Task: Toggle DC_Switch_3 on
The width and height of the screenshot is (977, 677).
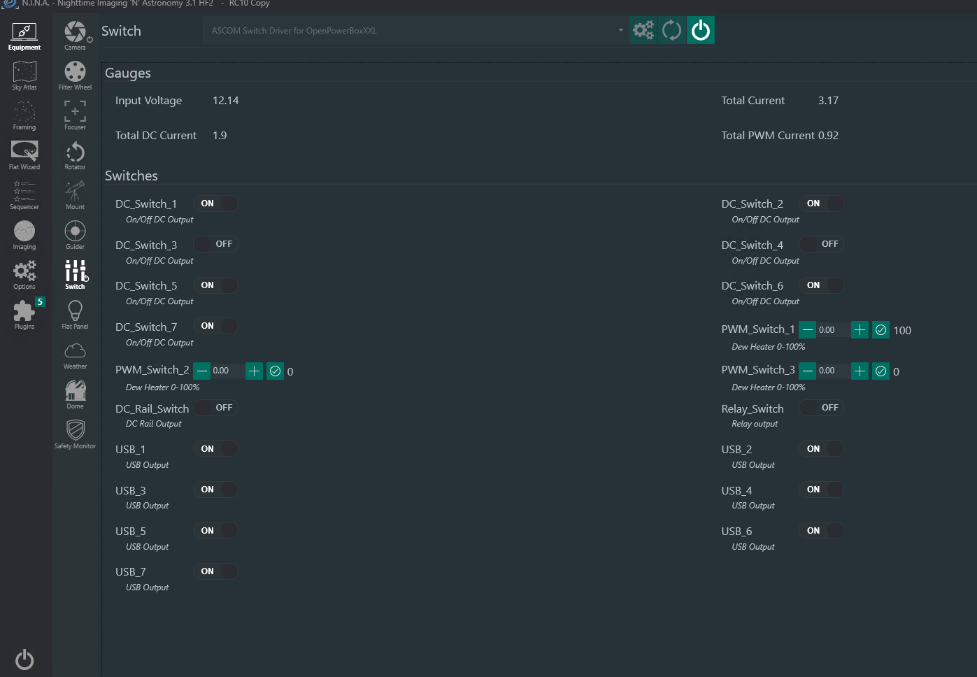Action: pyautogui.click(x=215, y=244)
